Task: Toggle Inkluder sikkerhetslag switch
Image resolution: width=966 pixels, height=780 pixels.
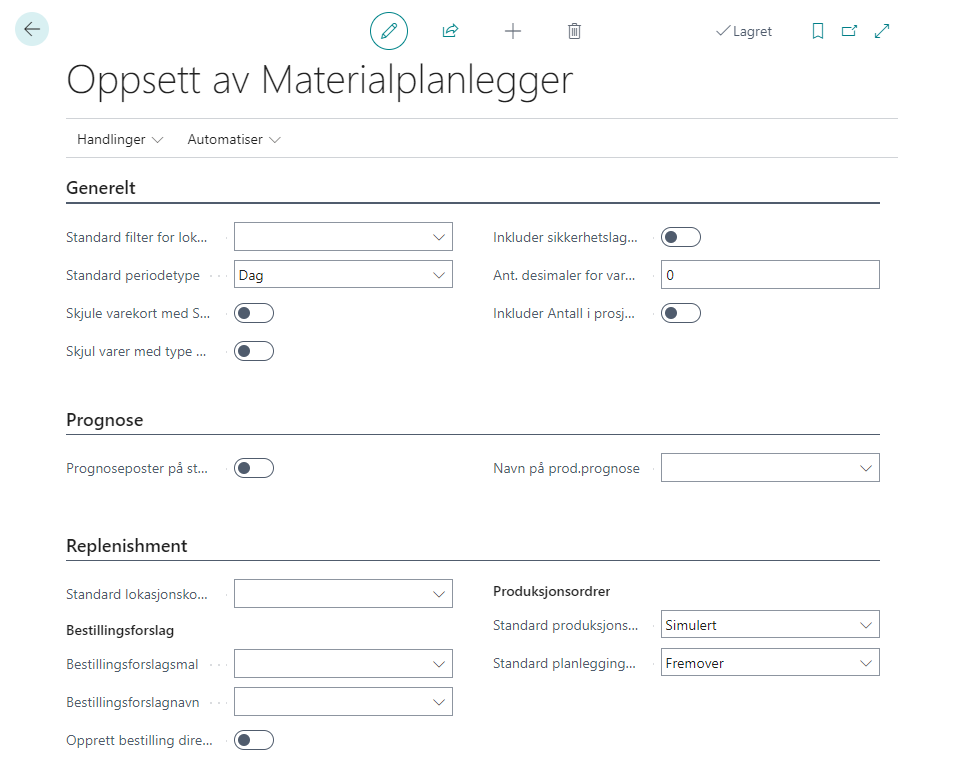Action: [681, 237]
